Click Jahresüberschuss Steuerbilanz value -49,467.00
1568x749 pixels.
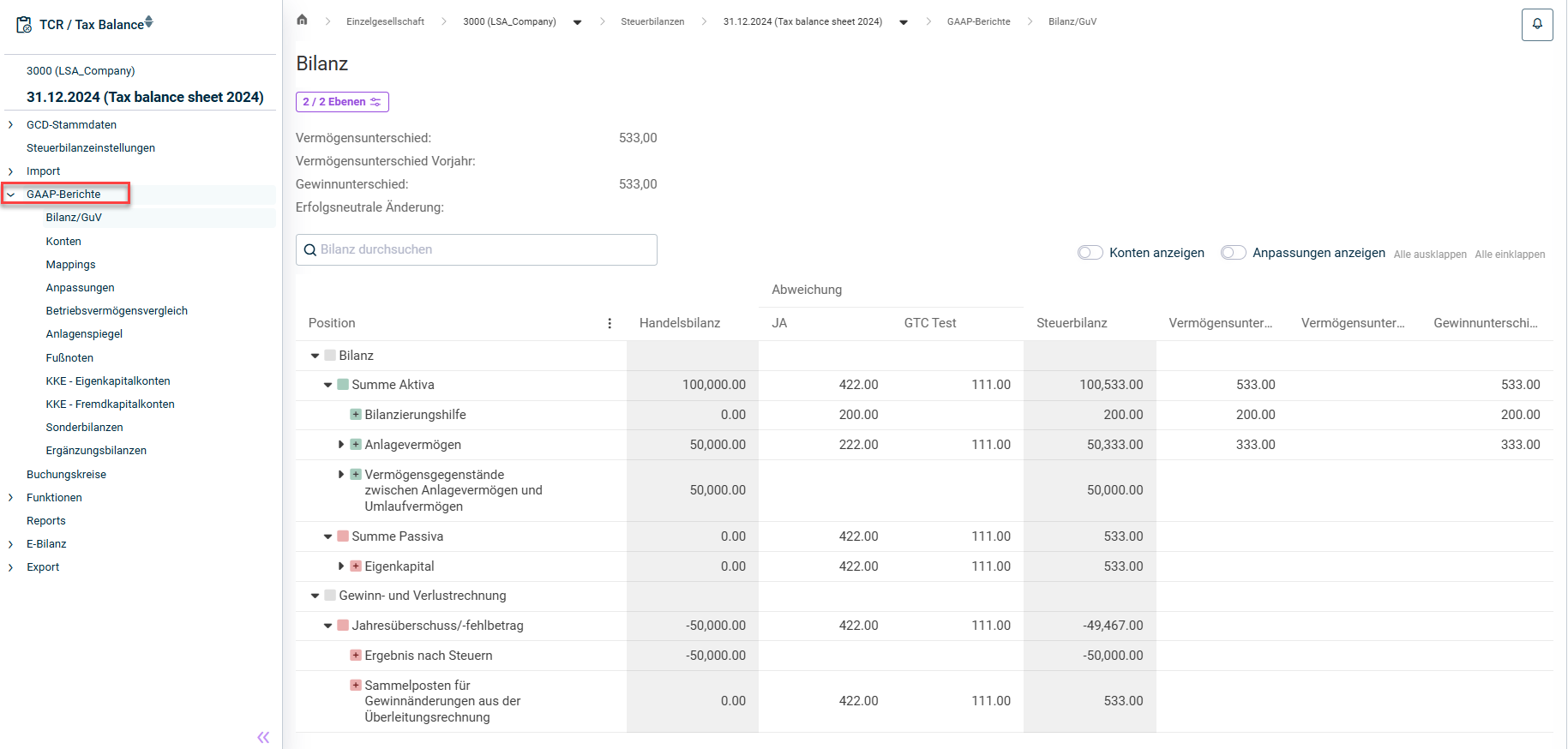click(x=1113, y=626)
